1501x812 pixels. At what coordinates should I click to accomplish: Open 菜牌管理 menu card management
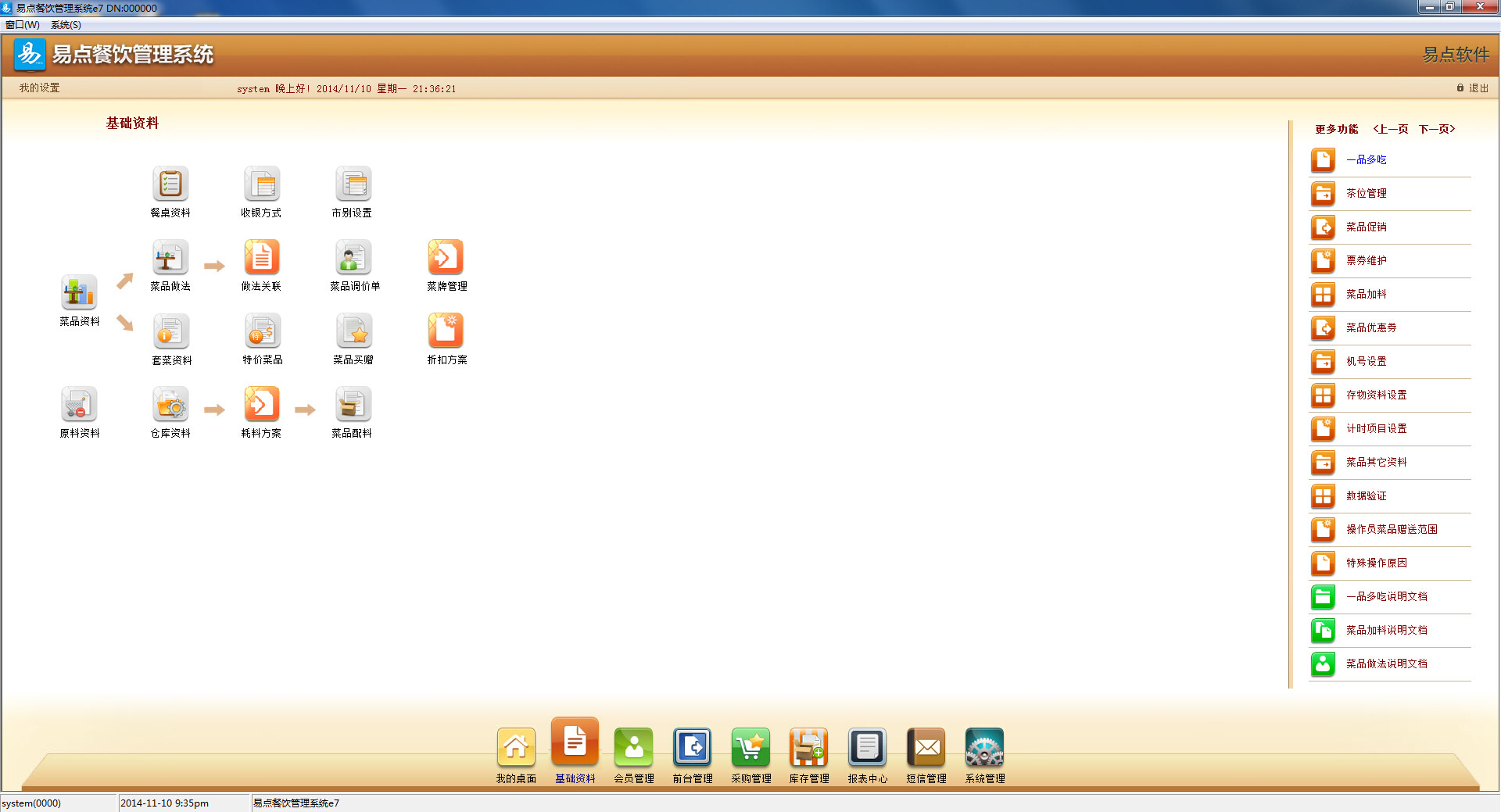(446, 258)
